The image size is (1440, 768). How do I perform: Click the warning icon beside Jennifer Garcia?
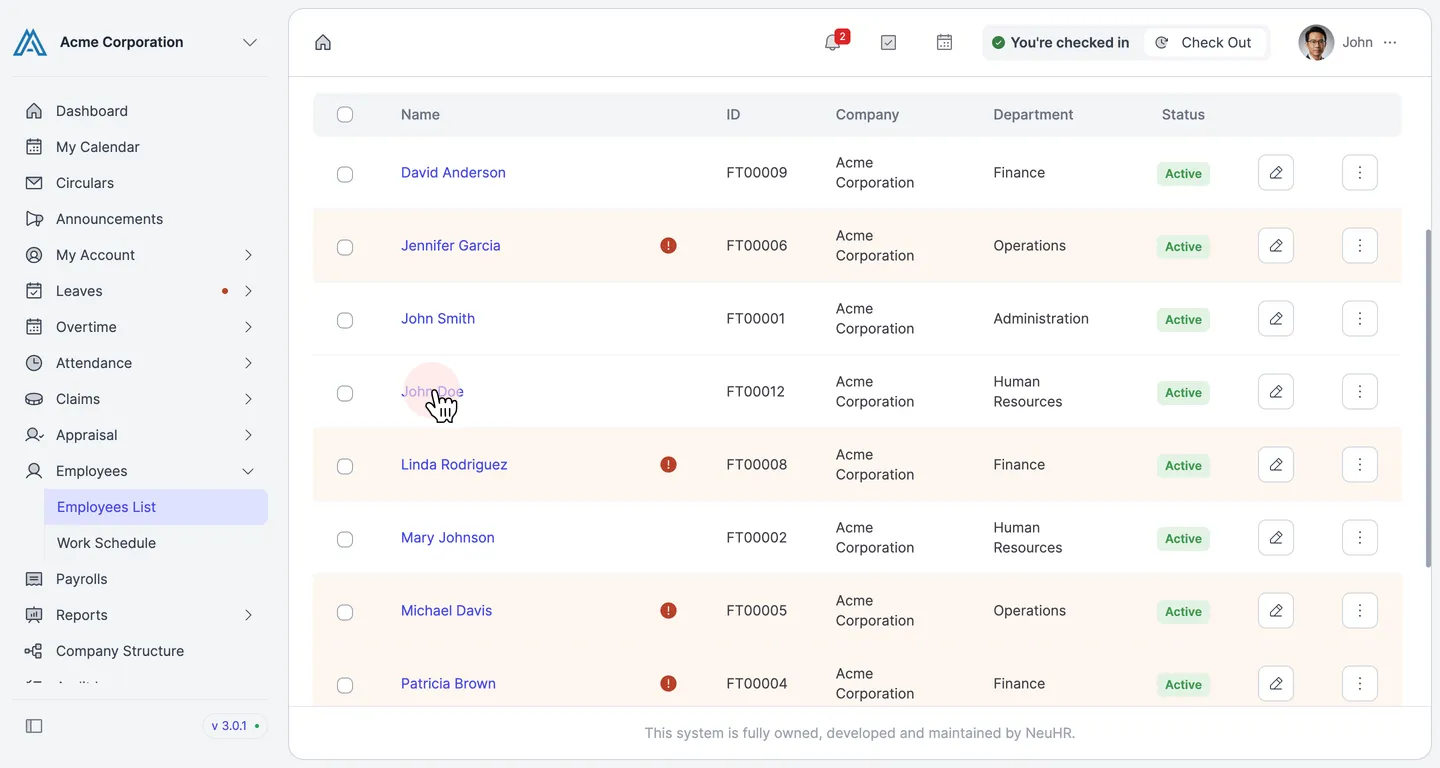click(669, 245)
